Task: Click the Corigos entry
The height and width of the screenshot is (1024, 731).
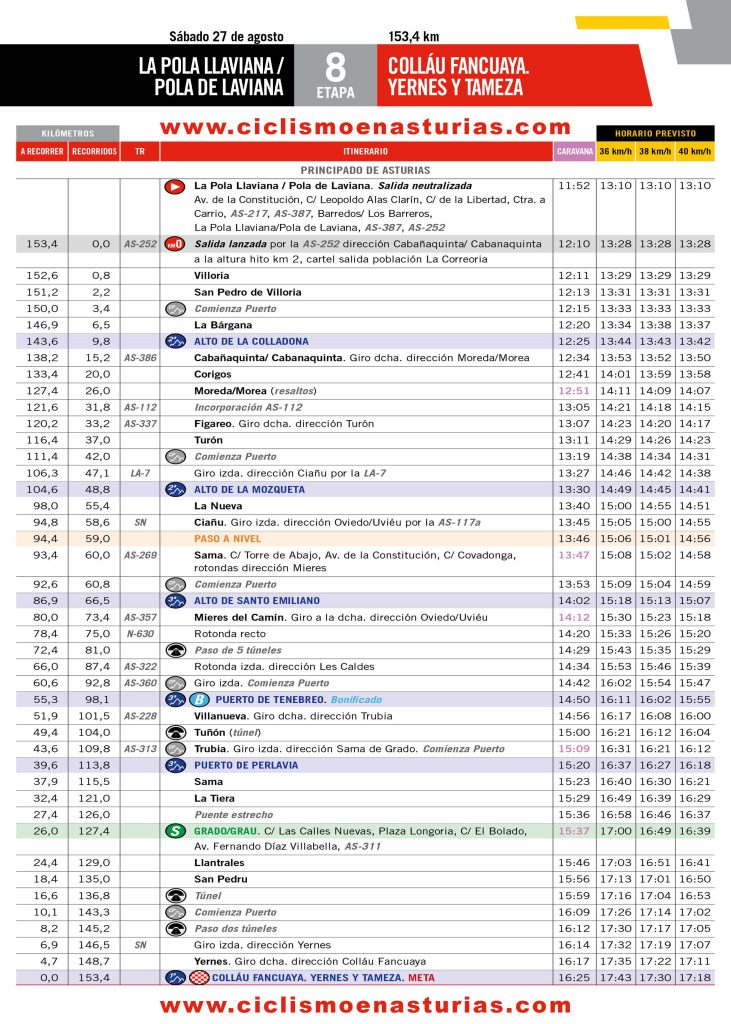Action: tap(212, 374)
